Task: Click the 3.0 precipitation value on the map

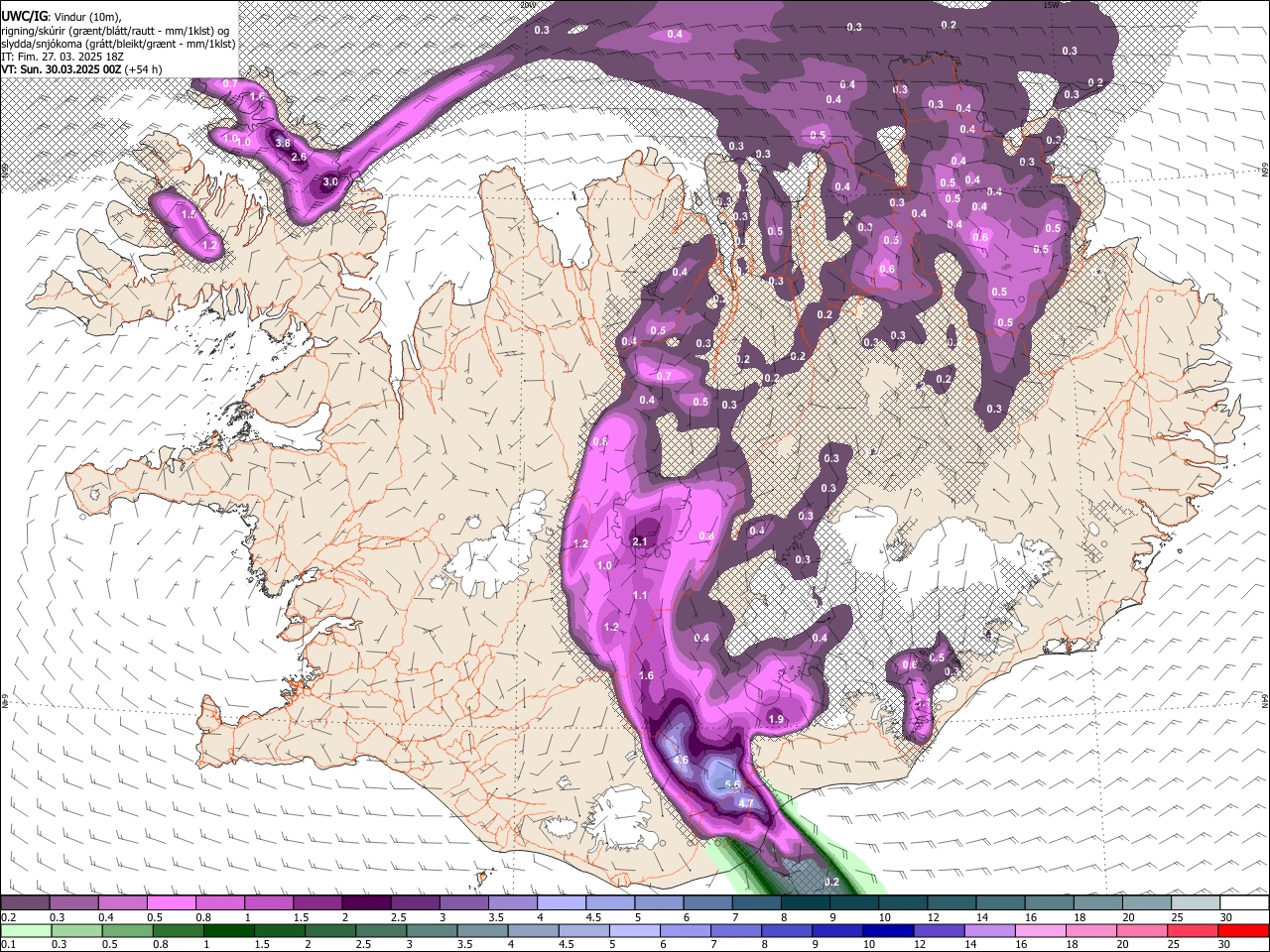Action: (x=330, y=182)
